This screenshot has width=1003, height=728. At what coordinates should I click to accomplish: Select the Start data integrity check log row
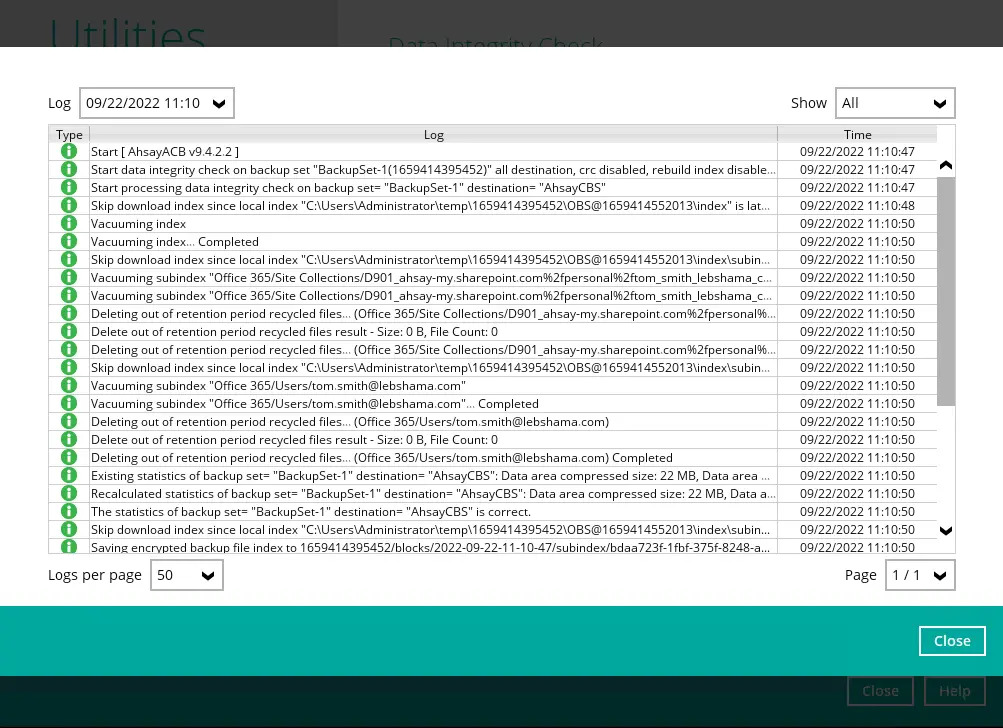(433, 170)
